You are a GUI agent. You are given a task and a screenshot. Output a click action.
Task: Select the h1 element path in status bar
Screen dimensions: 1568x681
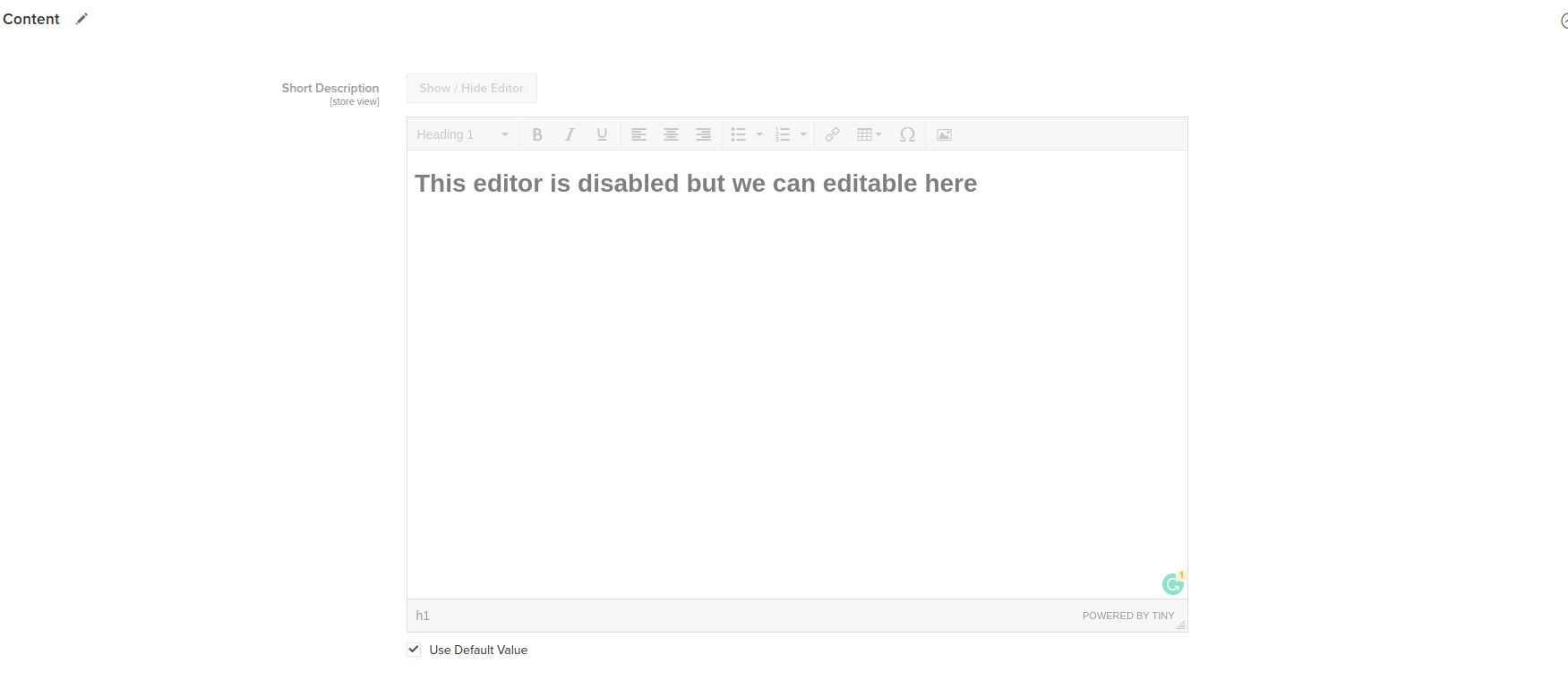[423, 616]
